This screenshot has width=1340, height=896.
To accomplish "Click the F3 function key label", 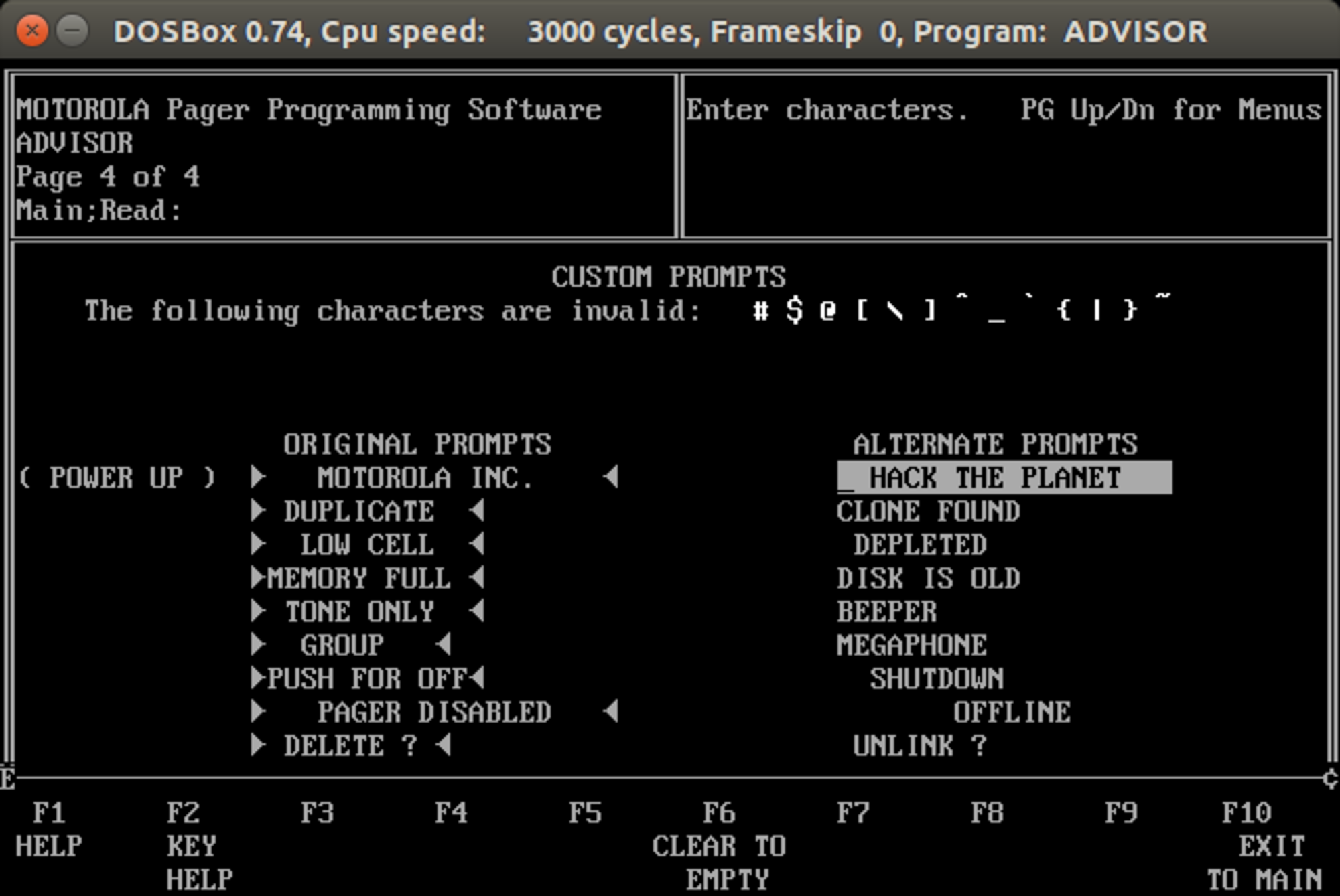I will tap(317, 813).
